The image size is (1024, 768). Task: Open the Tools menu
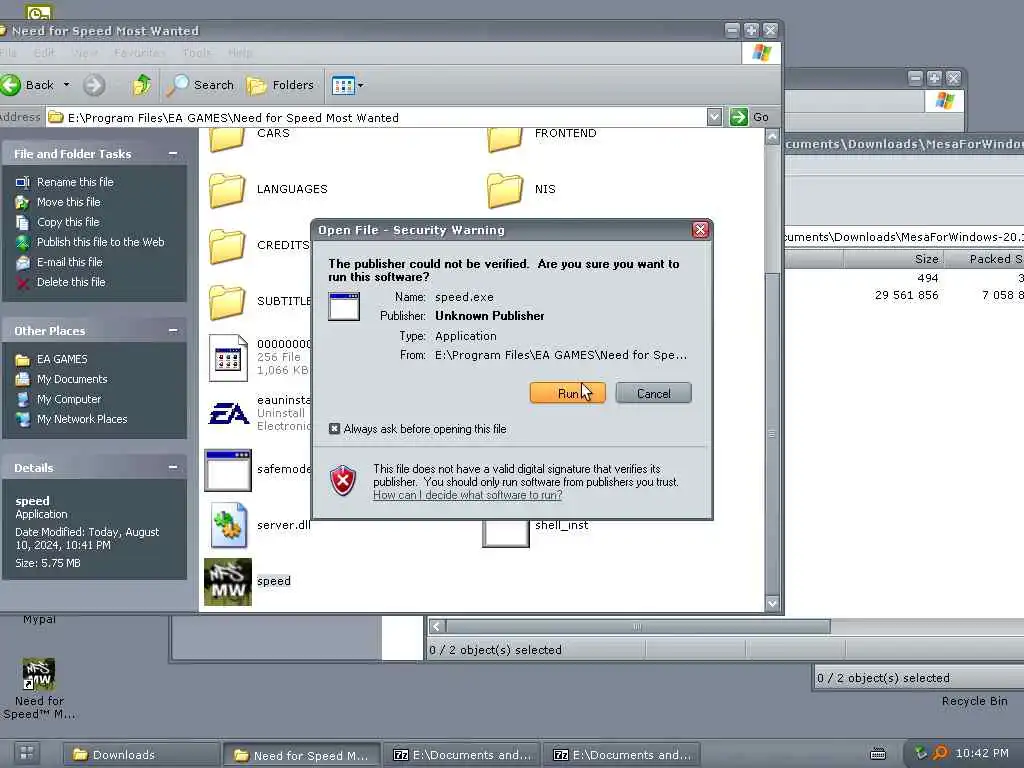[197, 53]
